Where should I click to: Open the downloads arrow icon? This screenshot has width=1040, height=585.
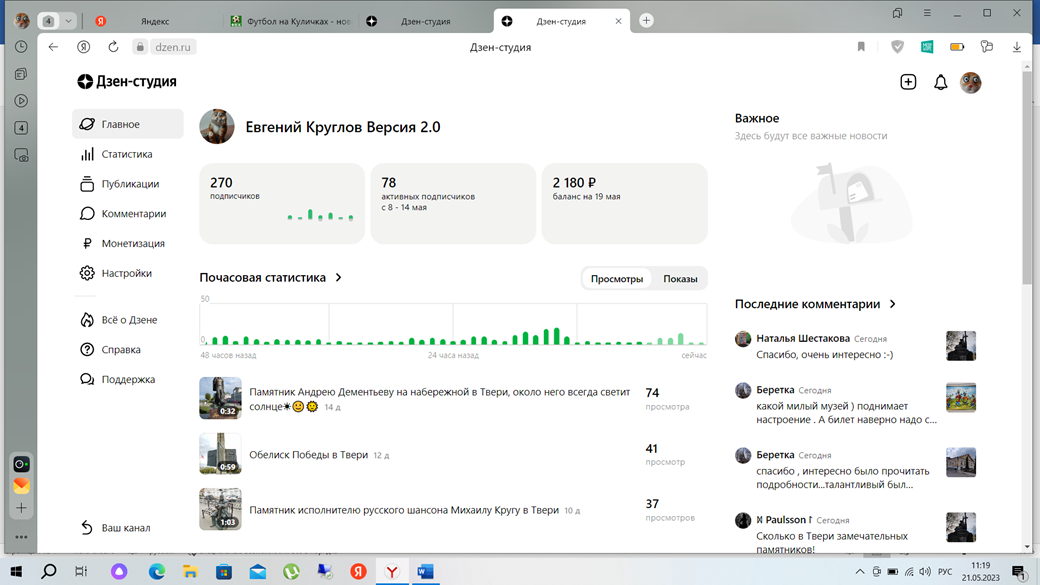point(1017,47)
